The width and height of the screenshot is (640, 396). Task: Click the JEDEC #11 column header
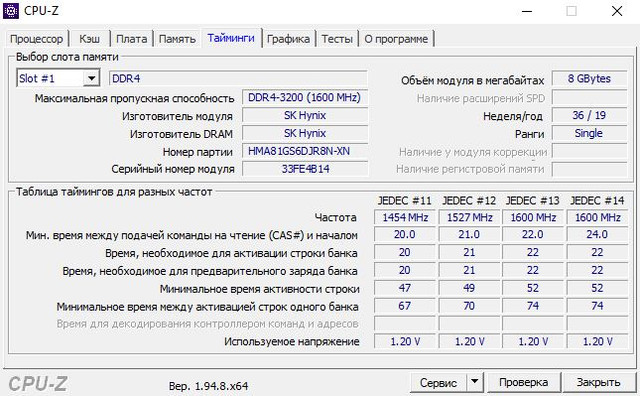pos(404,200)
